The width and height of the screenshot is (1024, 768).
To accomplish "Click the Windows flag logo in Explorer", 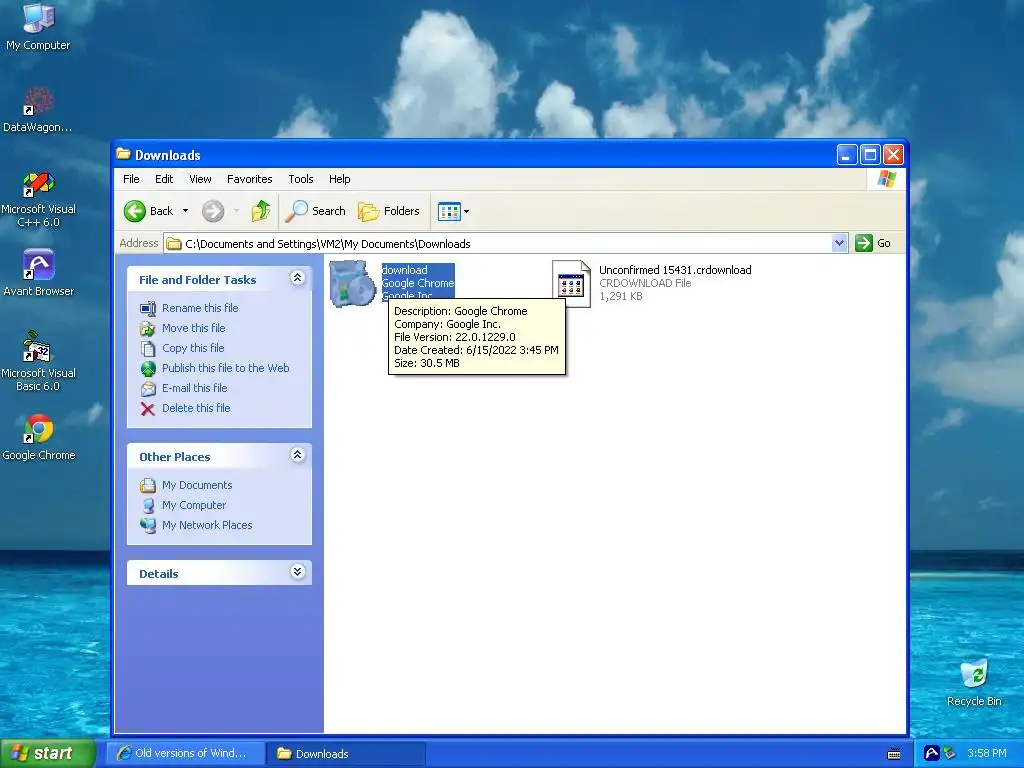I will (887, 178).
